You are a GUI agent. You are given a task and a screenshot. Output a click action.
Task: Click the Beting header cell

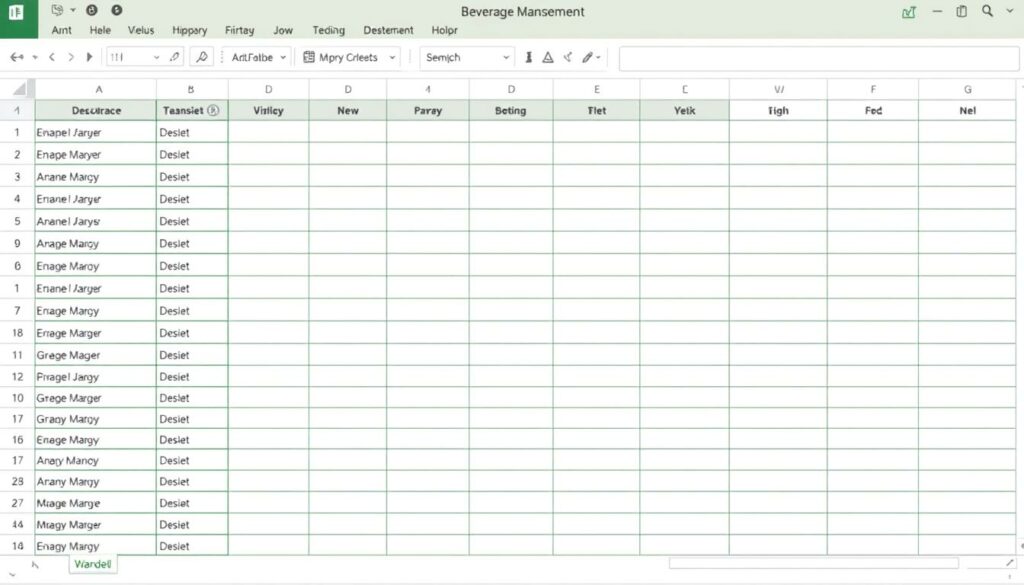511,110
